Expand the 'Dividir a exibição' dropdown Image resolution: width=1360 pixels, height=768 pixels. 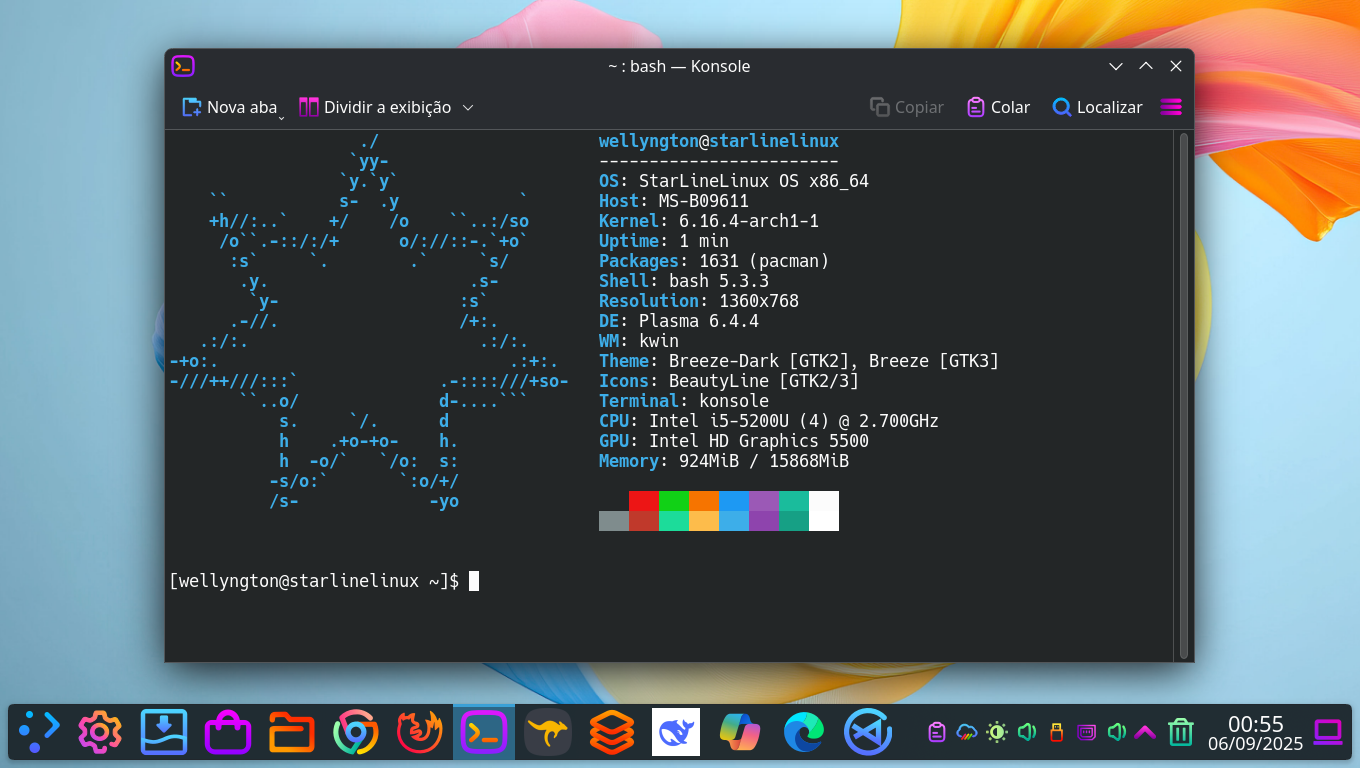[x=468, y=107]
